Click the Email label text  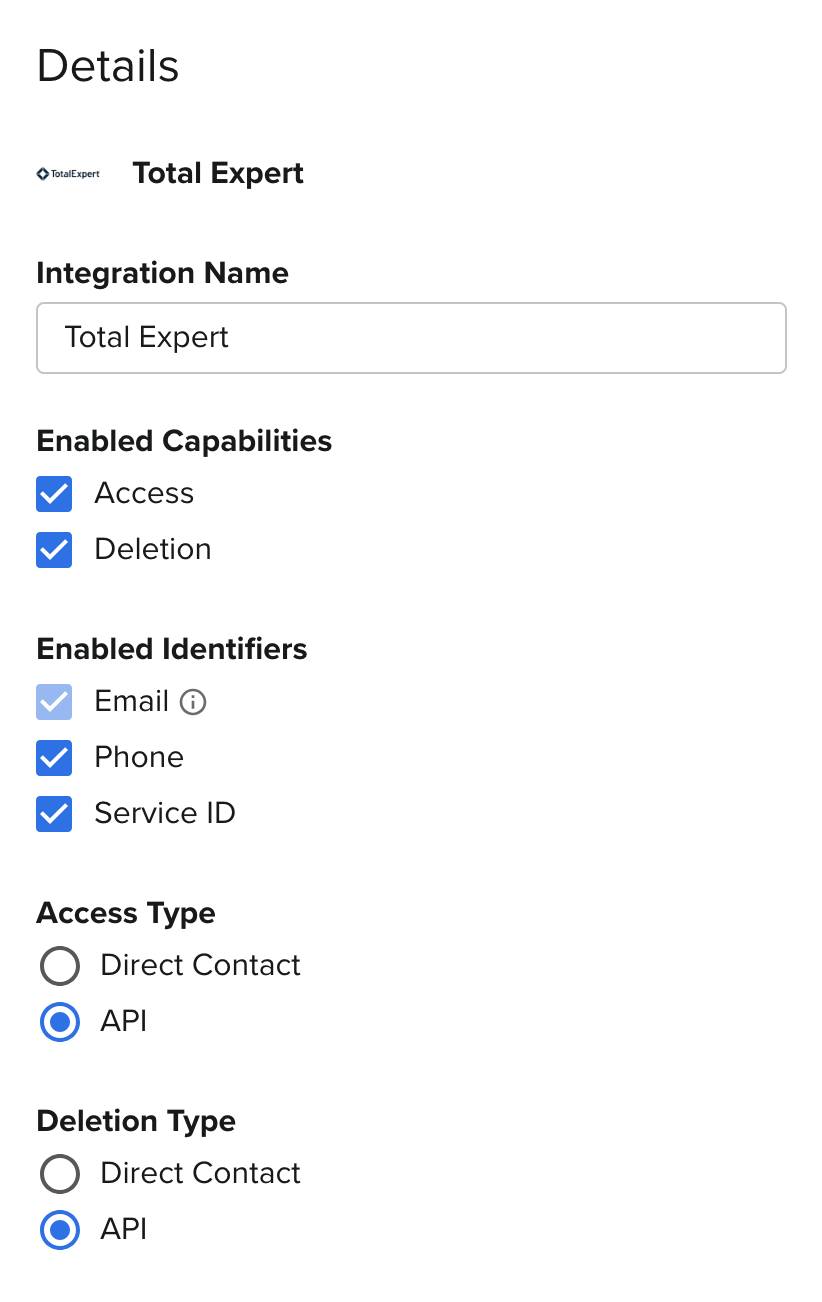click(x=131, y=702)
